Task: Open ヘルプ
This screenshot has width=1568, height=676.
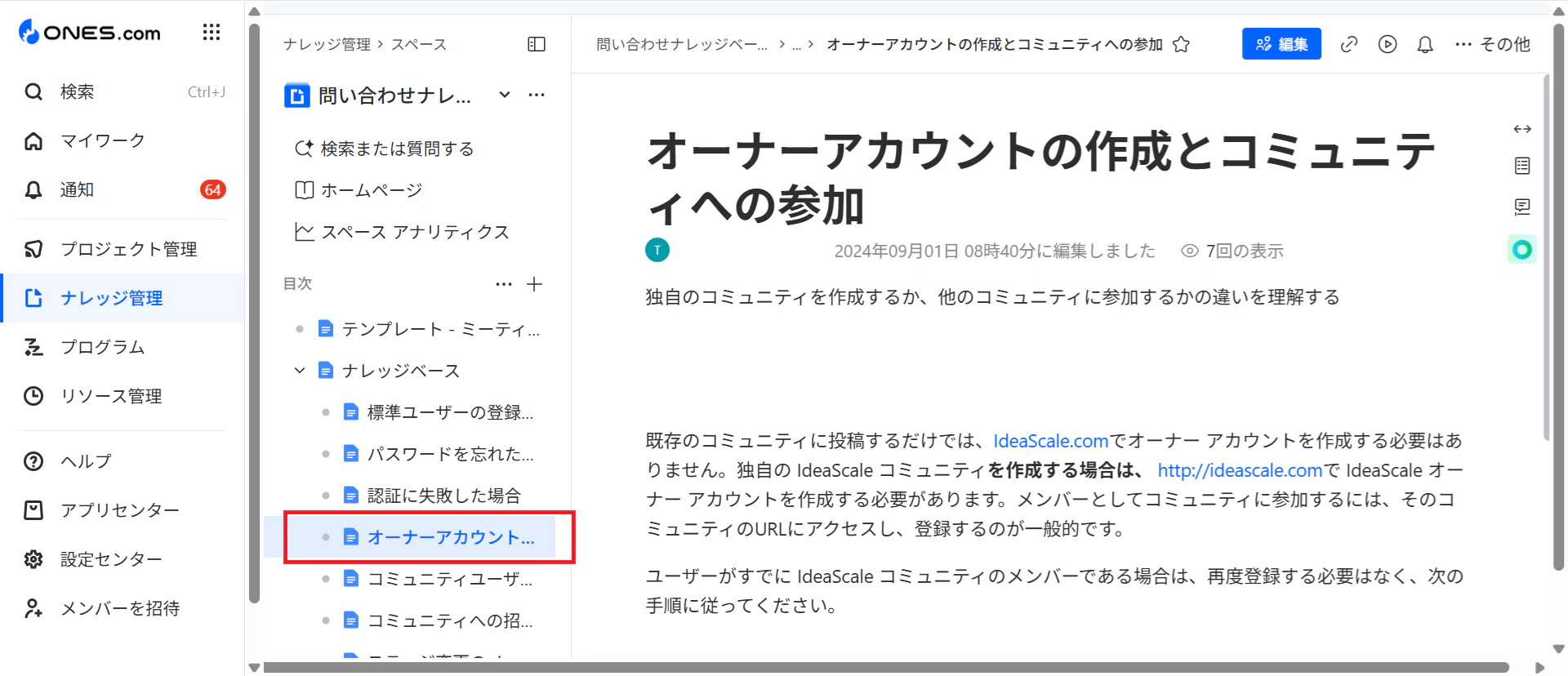Action: pos(123,461)
